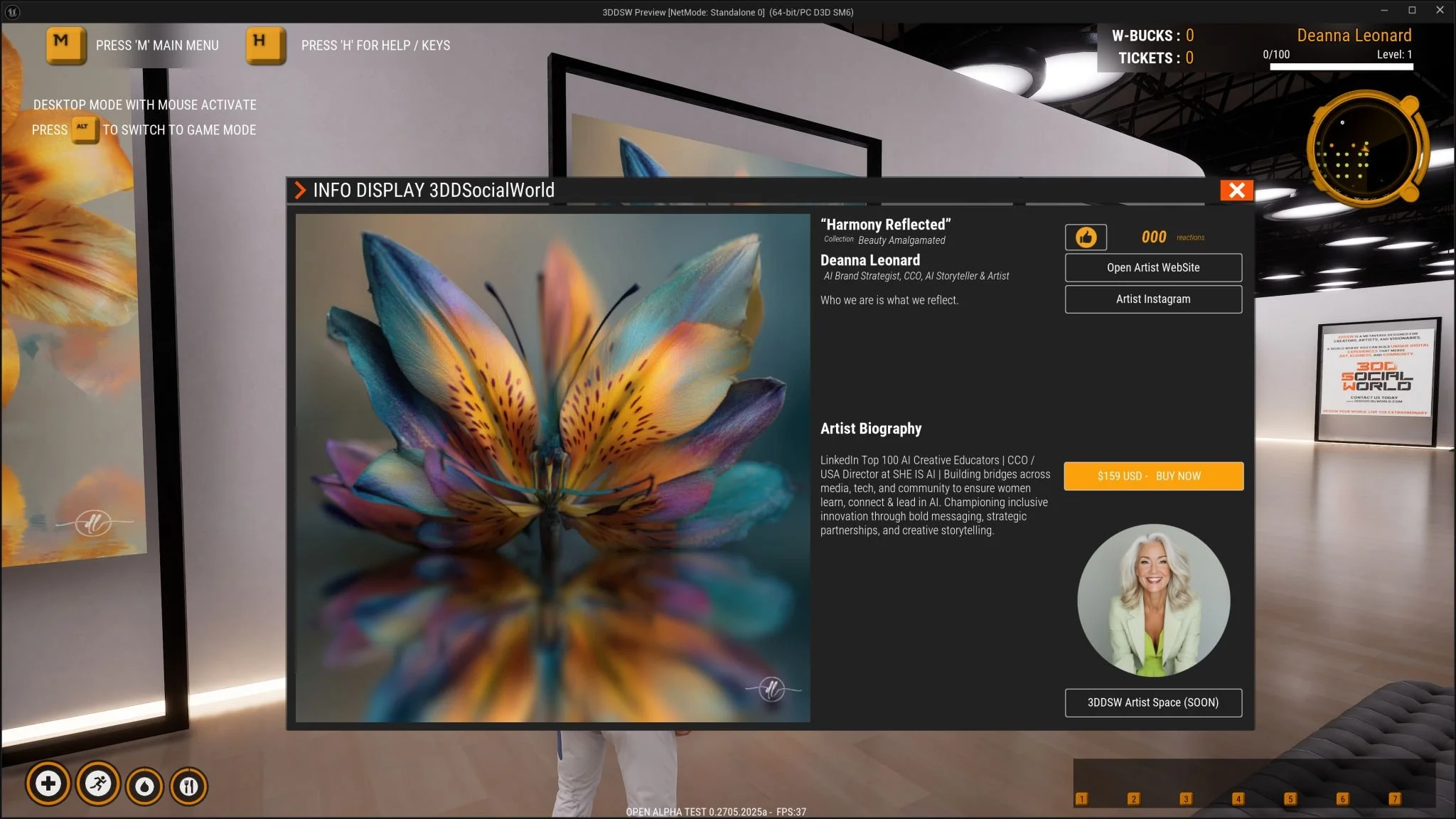The width and height of the screenshot is (1456, 819).
Task: Click the experience progress bar under Deanna Leonard
Action: pos(1341,67)
